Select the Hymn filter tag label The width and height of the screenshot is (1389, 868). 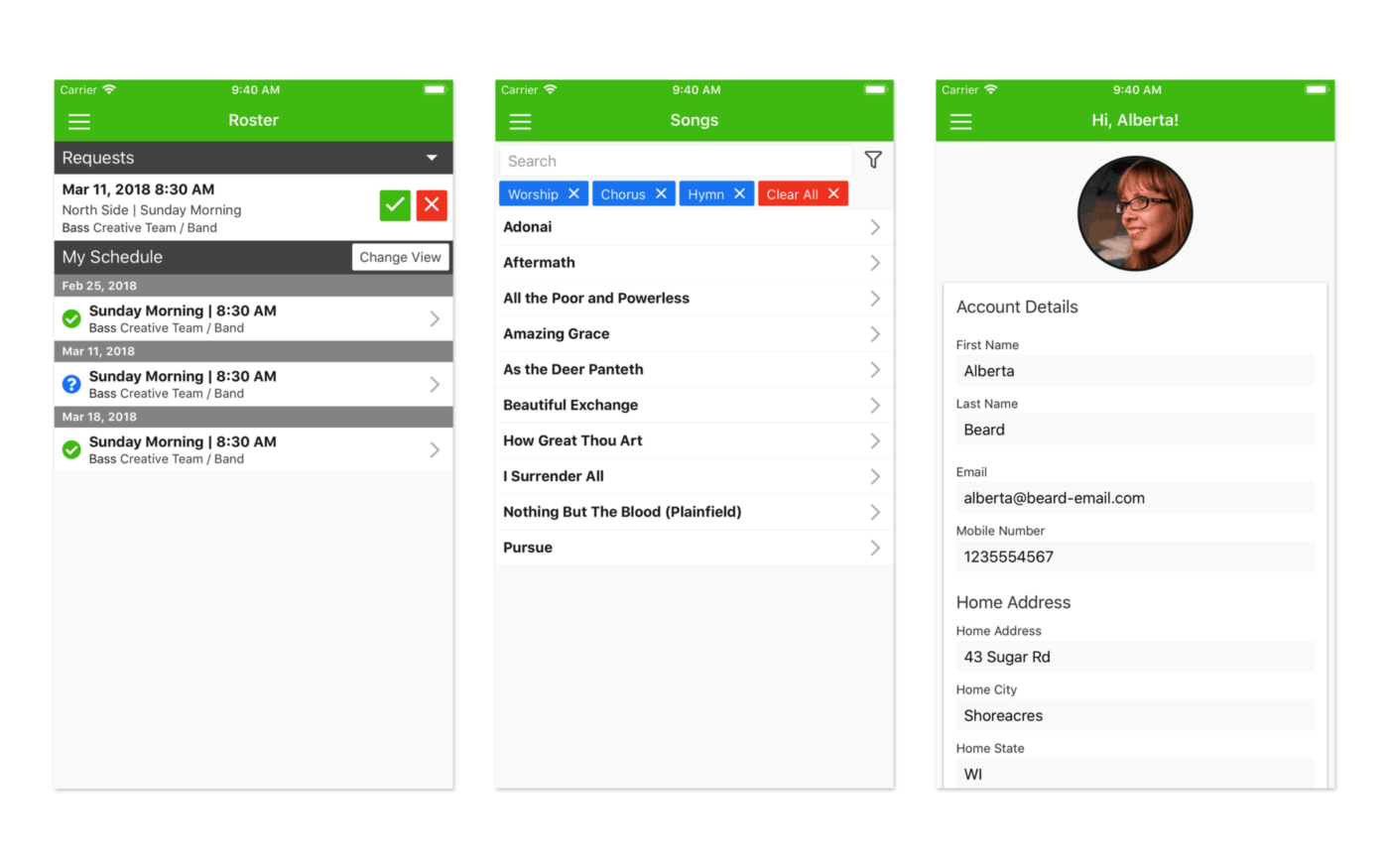705,194
